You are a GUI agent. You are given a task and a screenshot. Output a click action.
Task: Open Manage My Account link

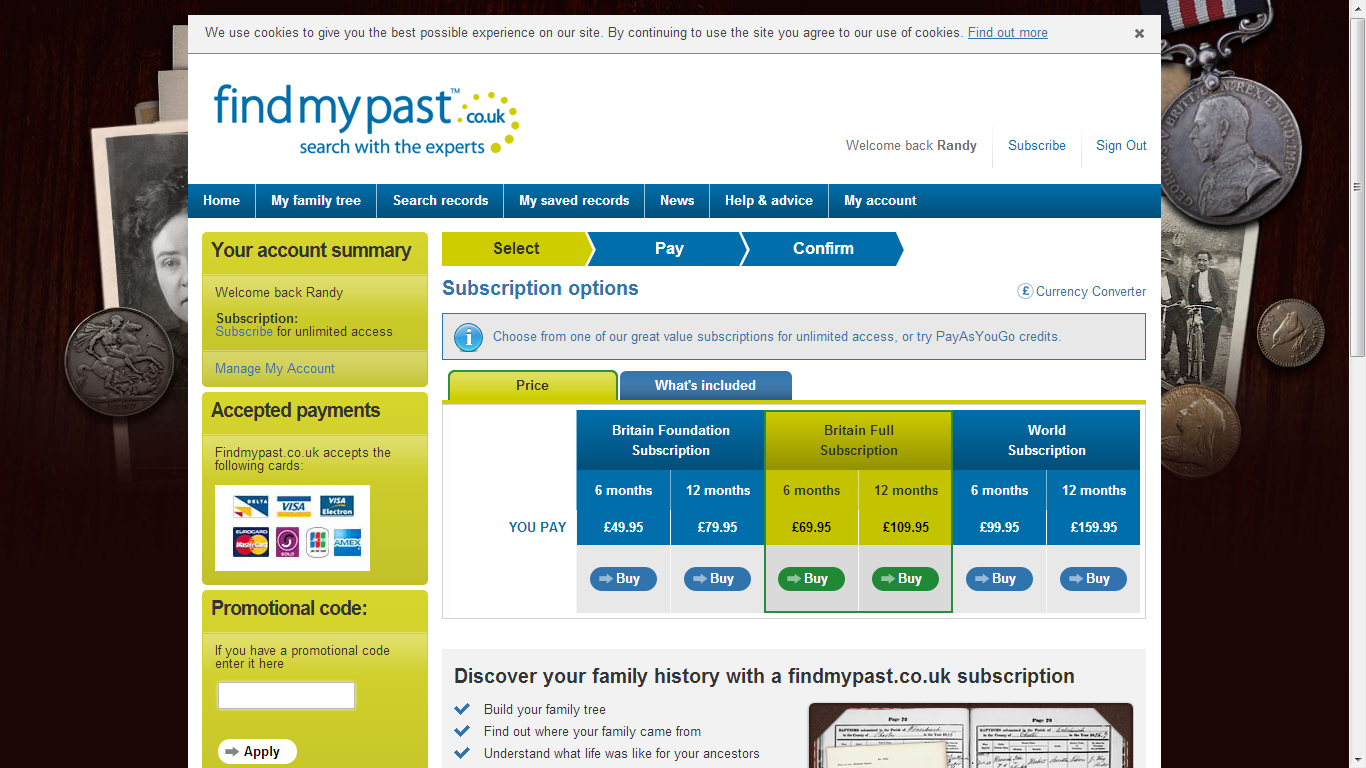(x=275, y=368)
